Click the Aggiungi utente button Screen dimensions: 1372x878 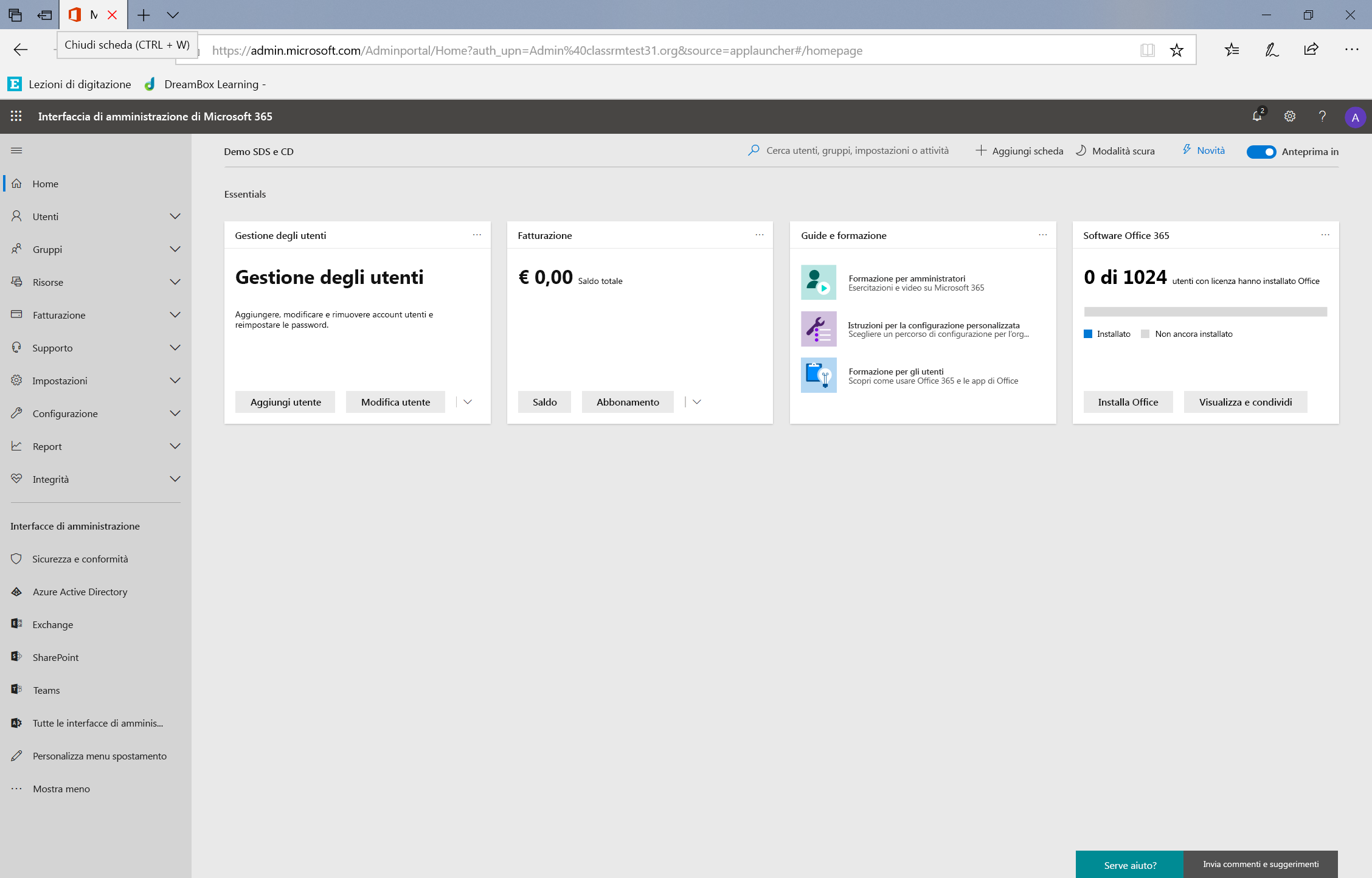pos(286,401)
